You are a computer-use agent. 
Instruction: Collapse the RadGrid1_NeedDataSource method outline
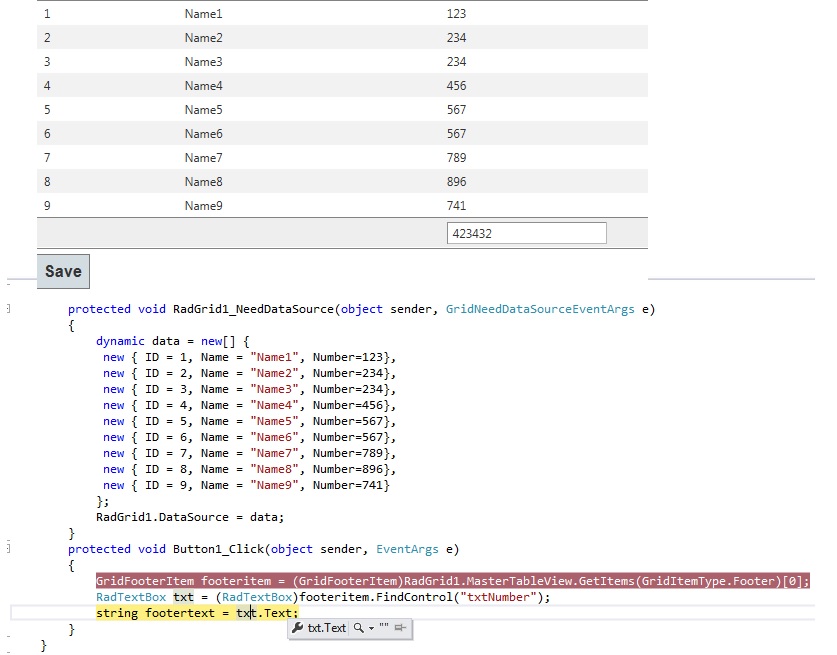tap(9, 309)
